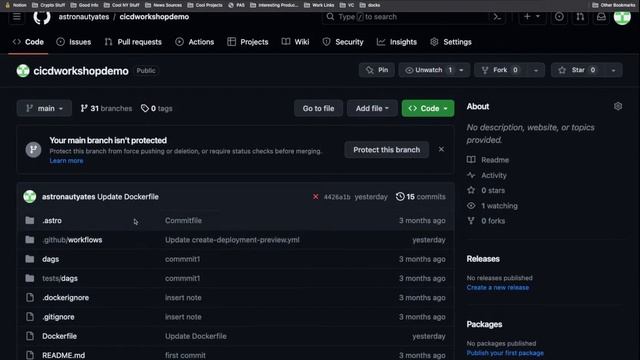This screenshot has width=640, height=360.
Task: Open the Security tab
Action: tap(343, 42)
